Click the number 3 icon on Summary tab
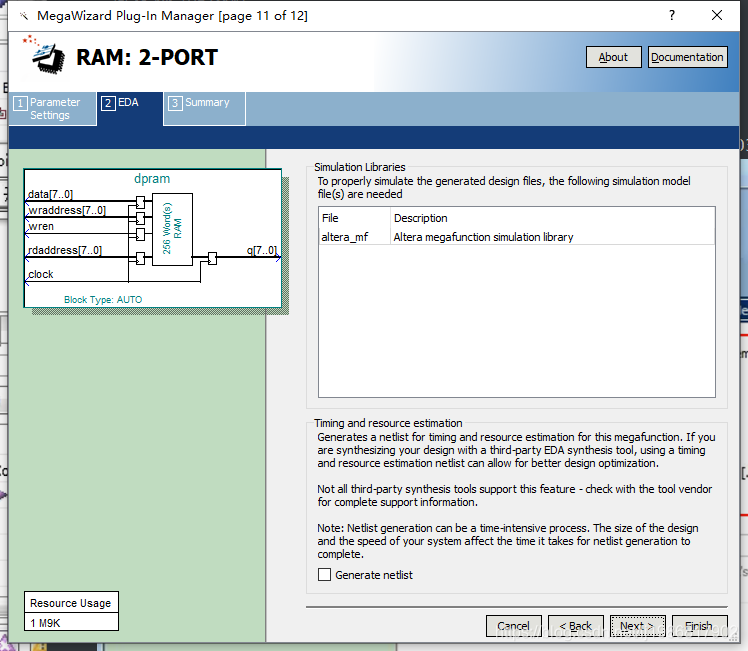This screenshot has width=748, height=651. point(175,103)
